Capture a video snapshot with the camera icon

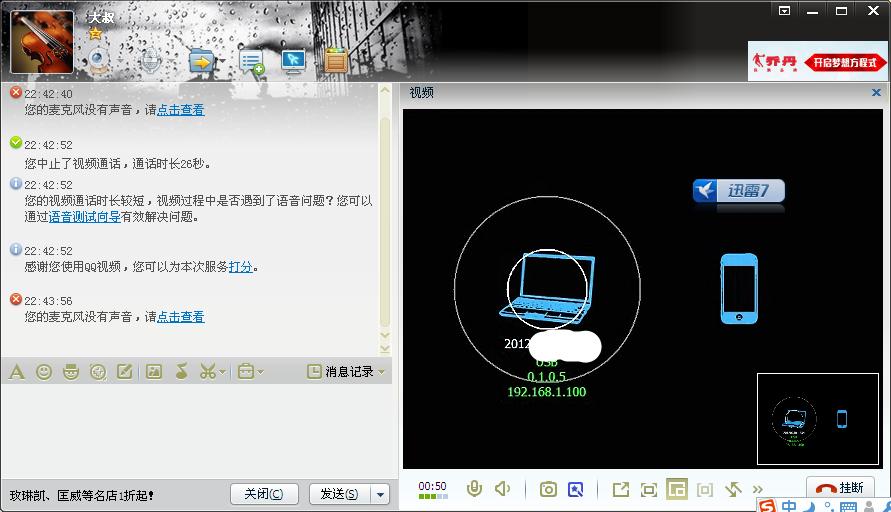[x=548, y=489]
